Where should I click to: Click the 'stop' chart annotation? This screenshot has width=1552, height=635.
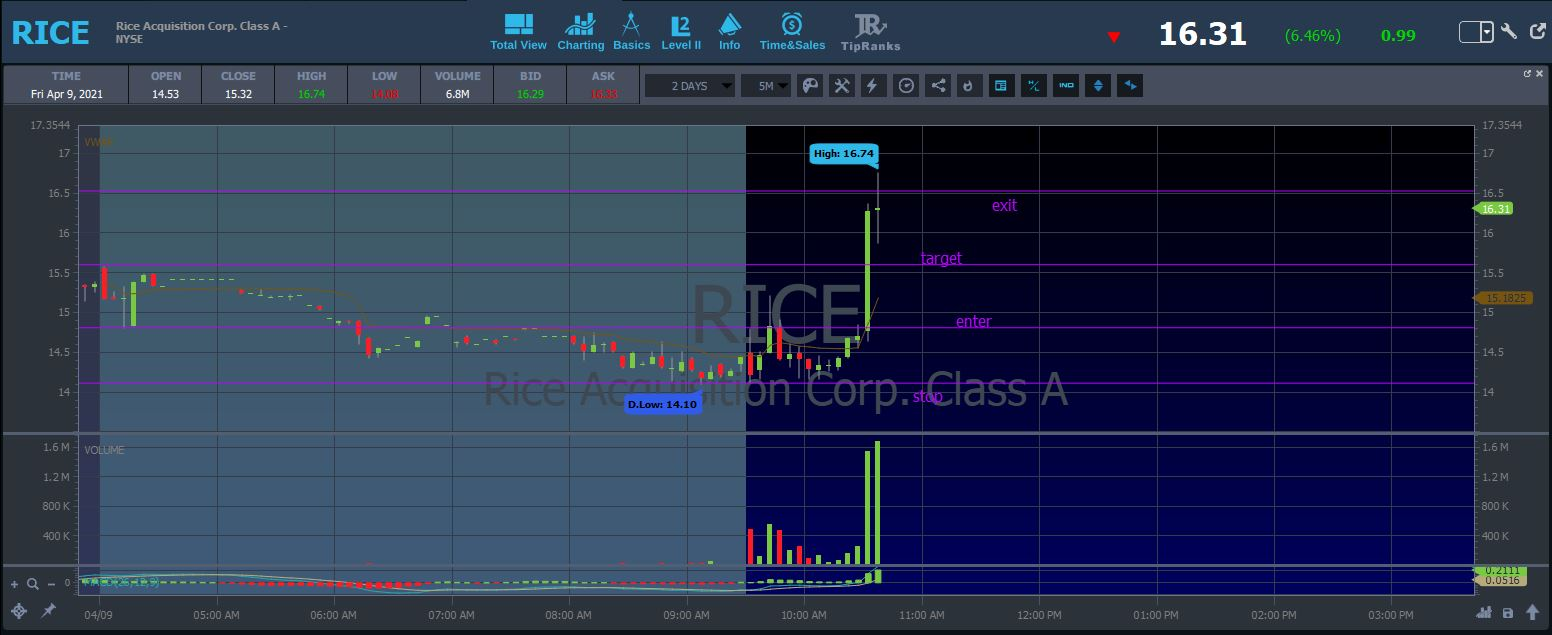click(x=928, y=396)
